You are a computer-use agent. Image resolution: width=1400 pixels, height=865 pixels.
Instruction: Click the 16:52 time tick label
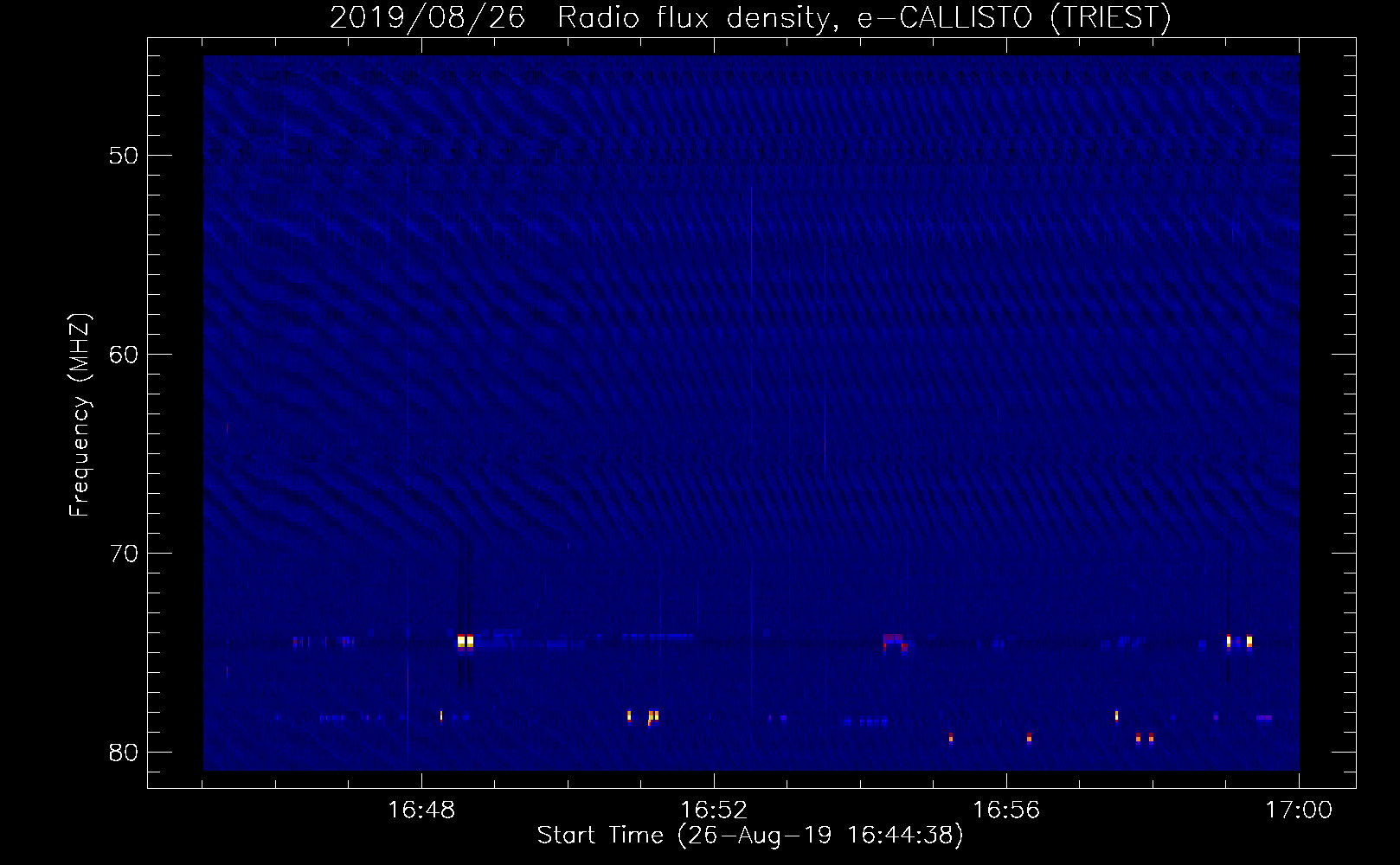click(x=714, y=811)
